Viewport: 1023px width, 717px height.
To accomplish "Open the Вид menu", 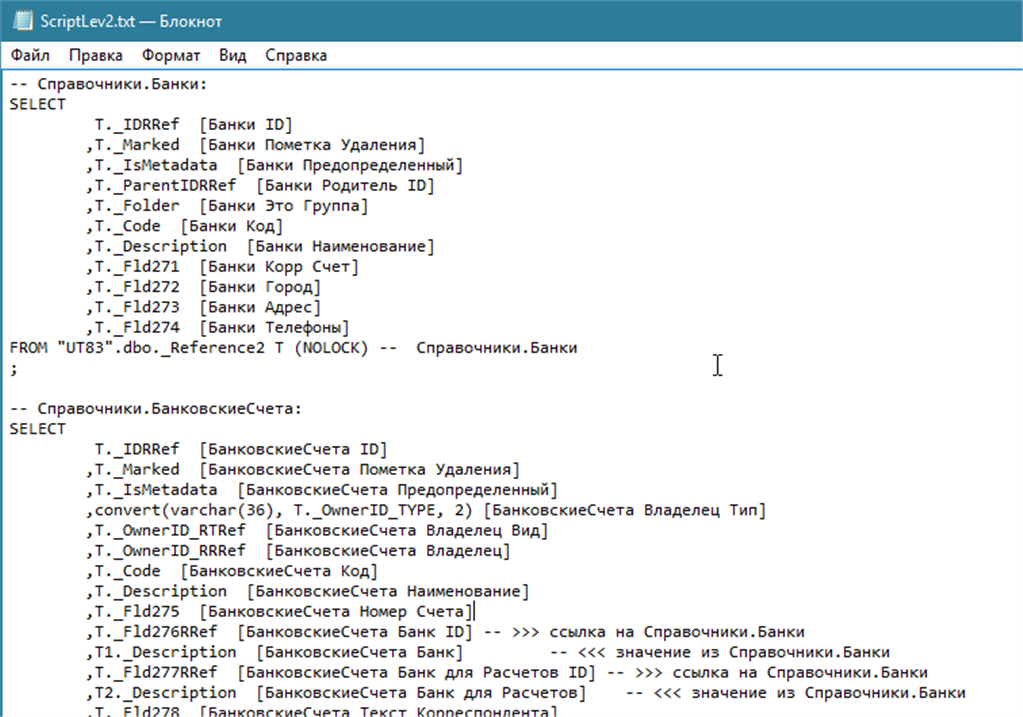I will point(232,55).
